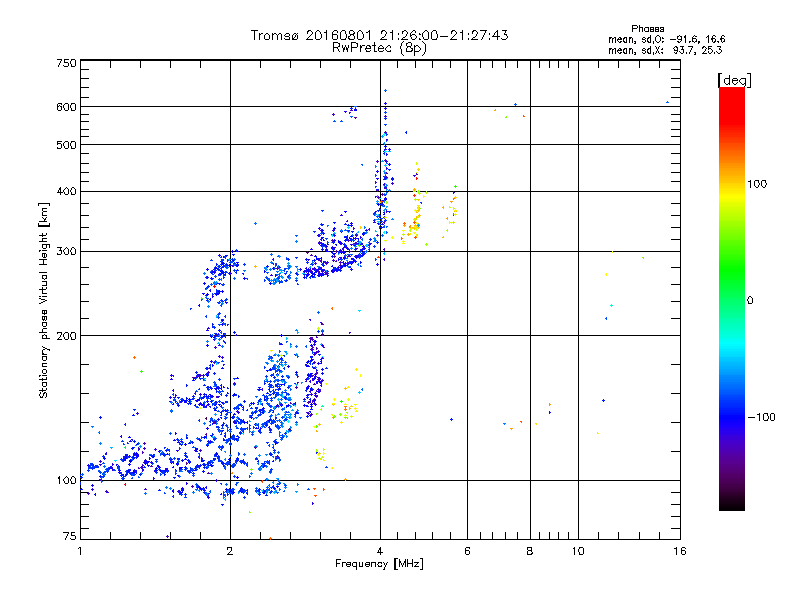
Task: Click the 'mean, sd,O: -91.6, 16.6' line
Action: click(666, 39)
